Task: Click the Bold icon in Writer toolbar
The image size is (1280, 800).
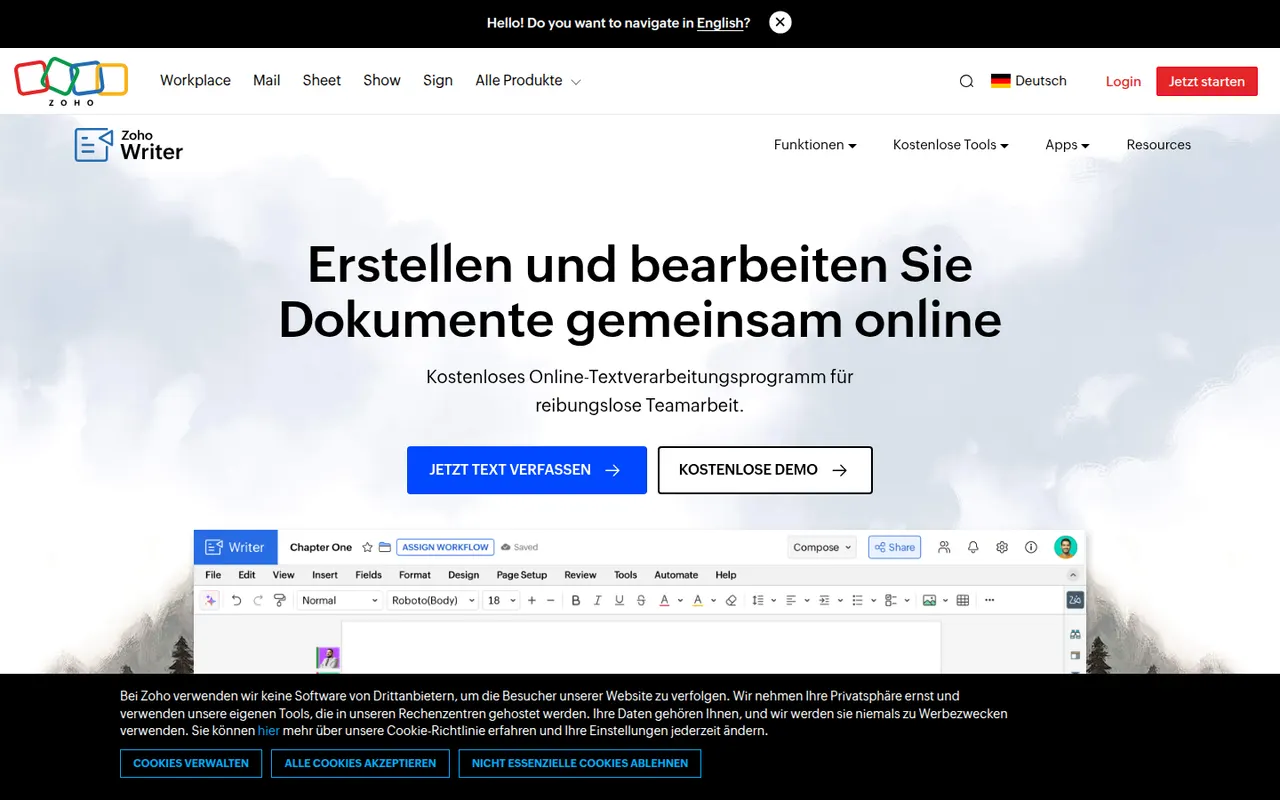Action: coord(575,600)
